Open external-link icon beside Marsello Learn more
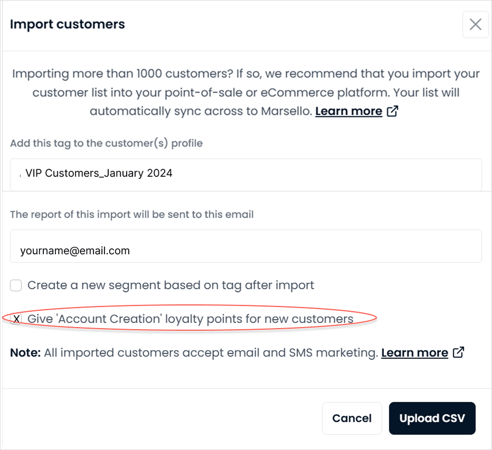The width and height of the screenshot is (492, 450). click(392, 111)
